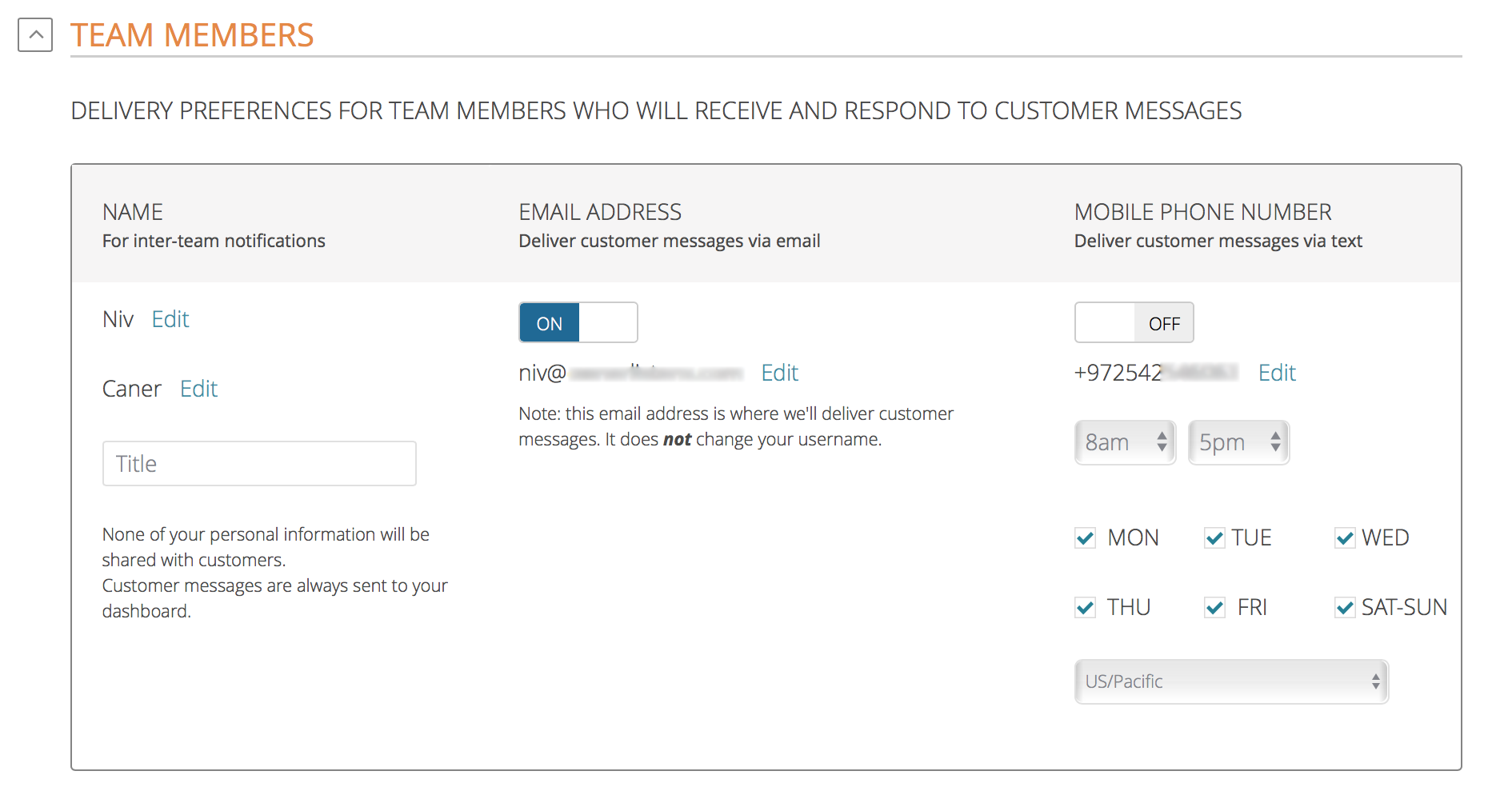Open the US/Pacific timezone dropdown
This screenshot has width=1512, height=787.
(x=1231, y=681)
